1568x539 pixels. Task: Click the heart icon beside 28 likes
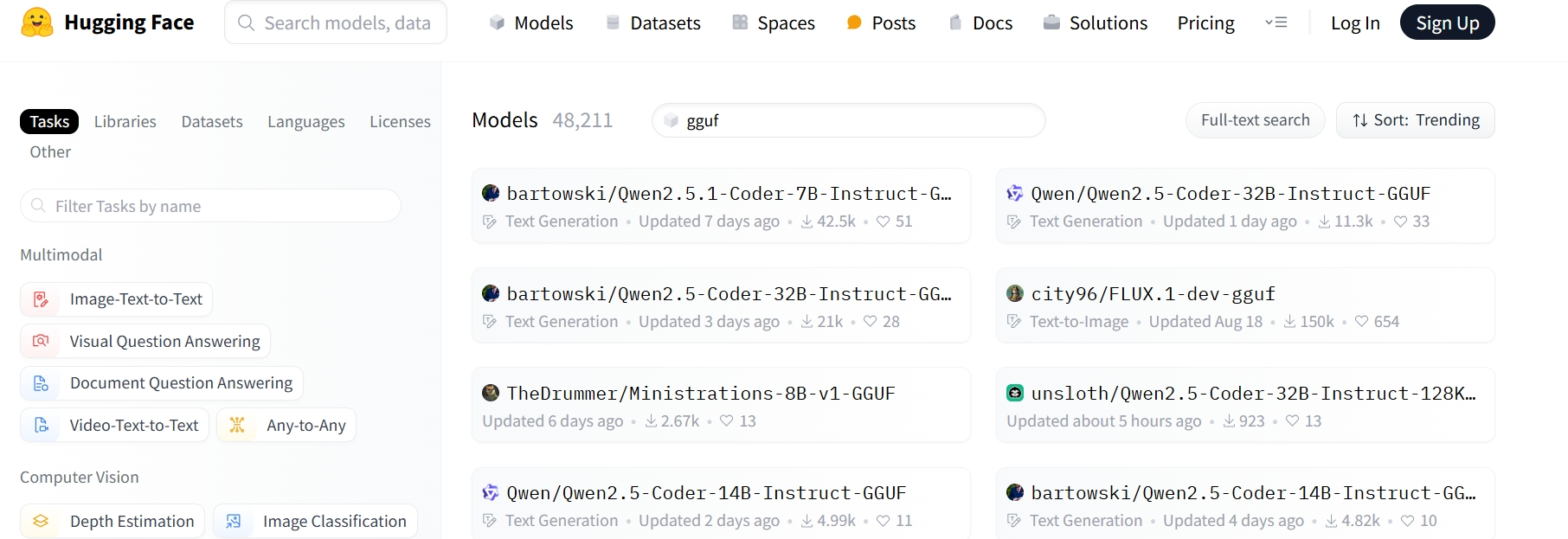[x=870, y=322]
